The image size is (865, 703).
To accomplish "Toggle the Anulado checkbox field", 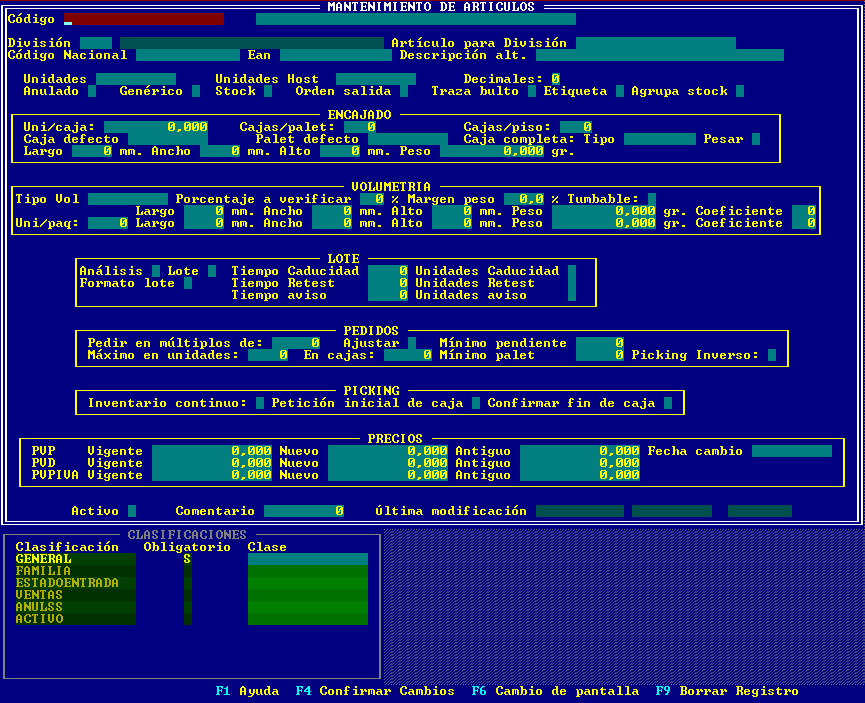I will pyautogui.click(x=92, y=91).
